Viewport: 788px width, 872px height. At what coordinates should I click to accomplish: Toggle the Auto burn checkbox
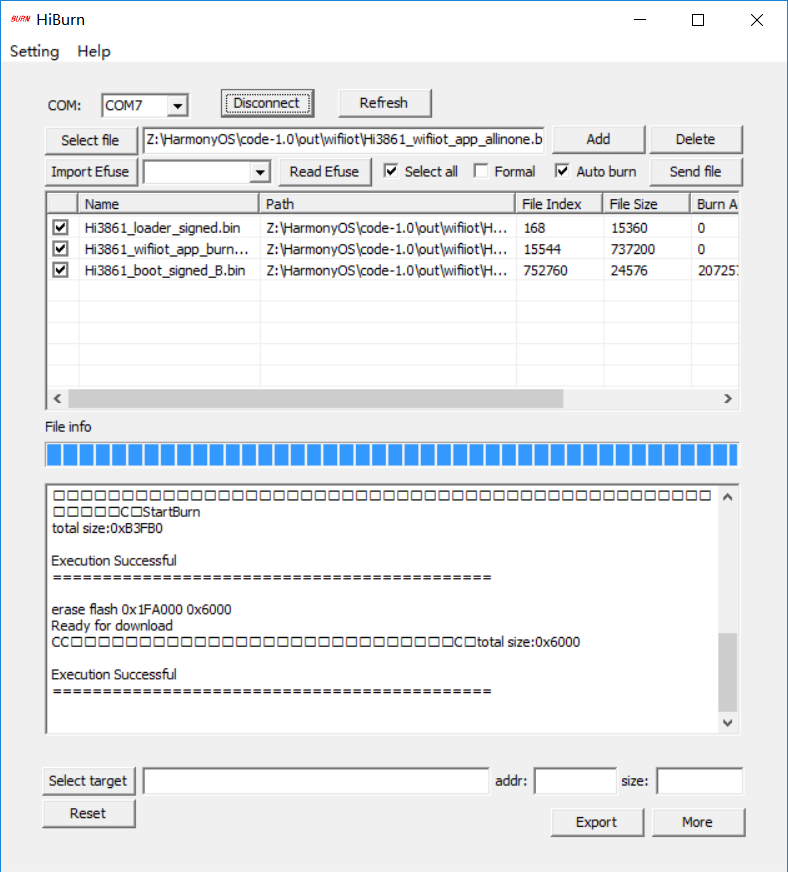(562, 171)
